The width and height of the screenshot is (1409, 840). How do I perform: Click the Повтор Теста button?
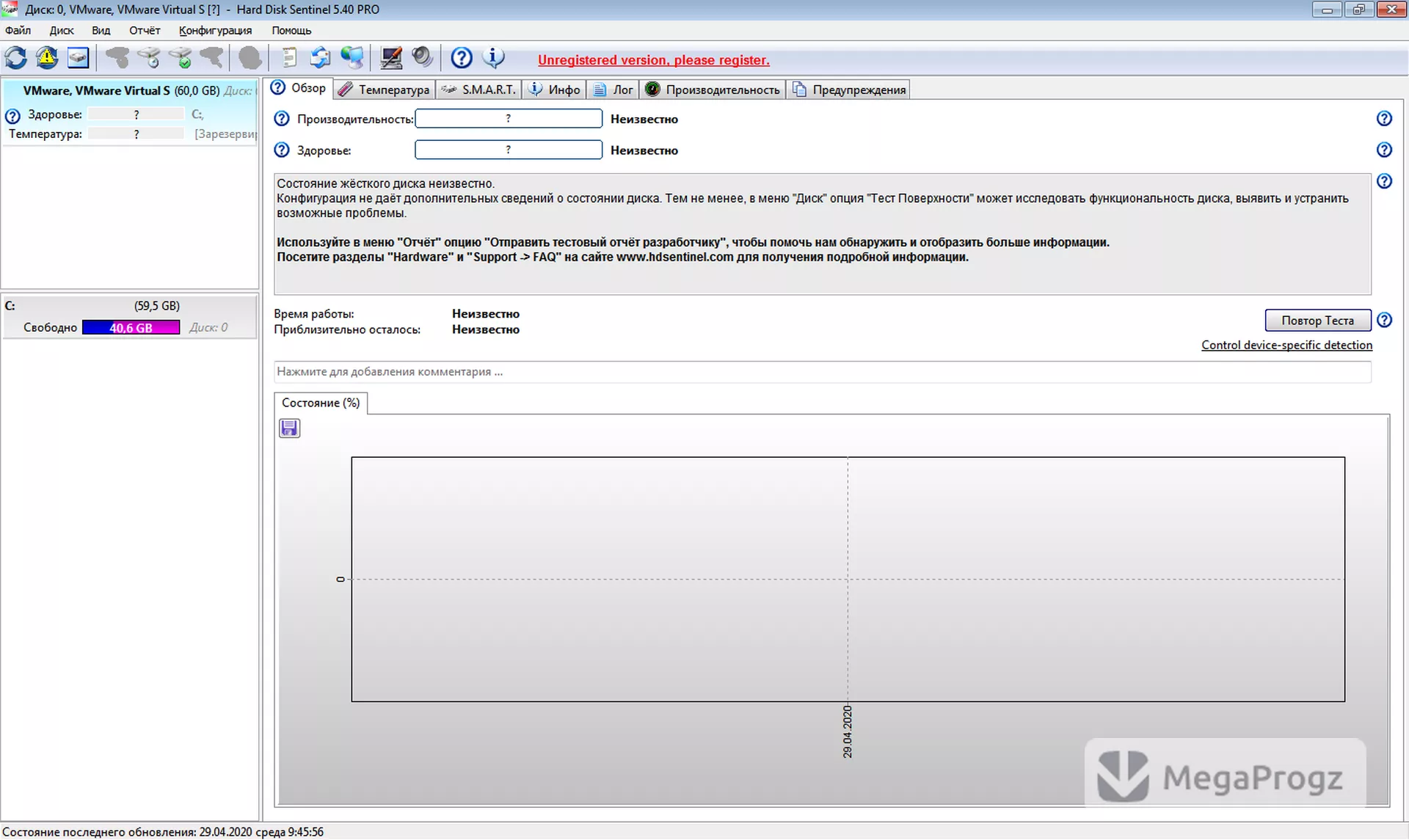point(1317,321)
